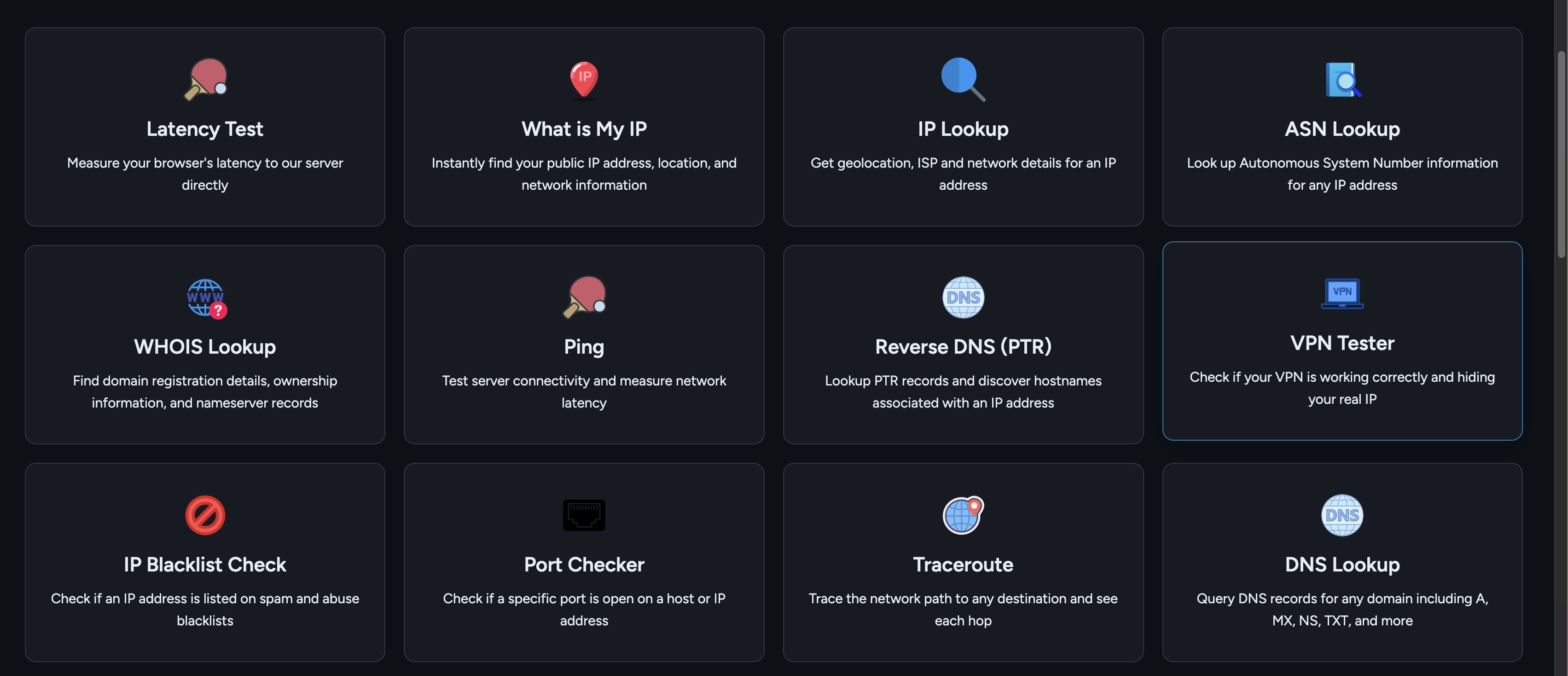
Task: Open the Traceroute title link
Action: click(x=963, y=565)
